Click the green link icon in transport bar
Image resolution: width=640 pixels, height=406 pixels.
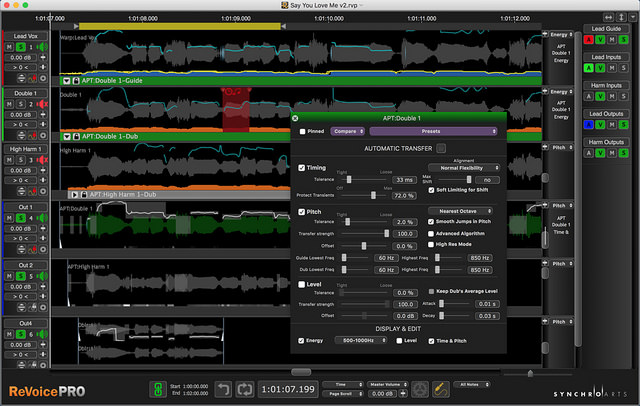158,389
